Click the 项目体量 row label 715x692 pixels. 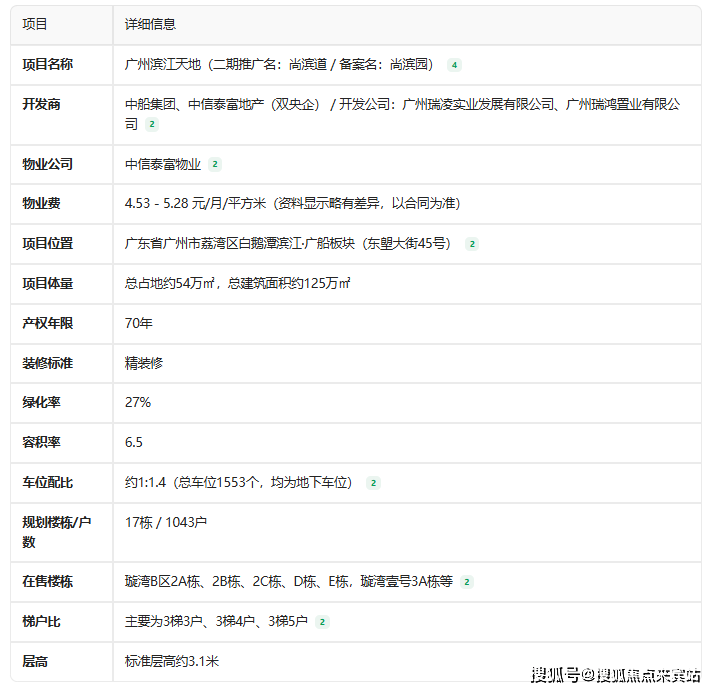pos(47,284)
